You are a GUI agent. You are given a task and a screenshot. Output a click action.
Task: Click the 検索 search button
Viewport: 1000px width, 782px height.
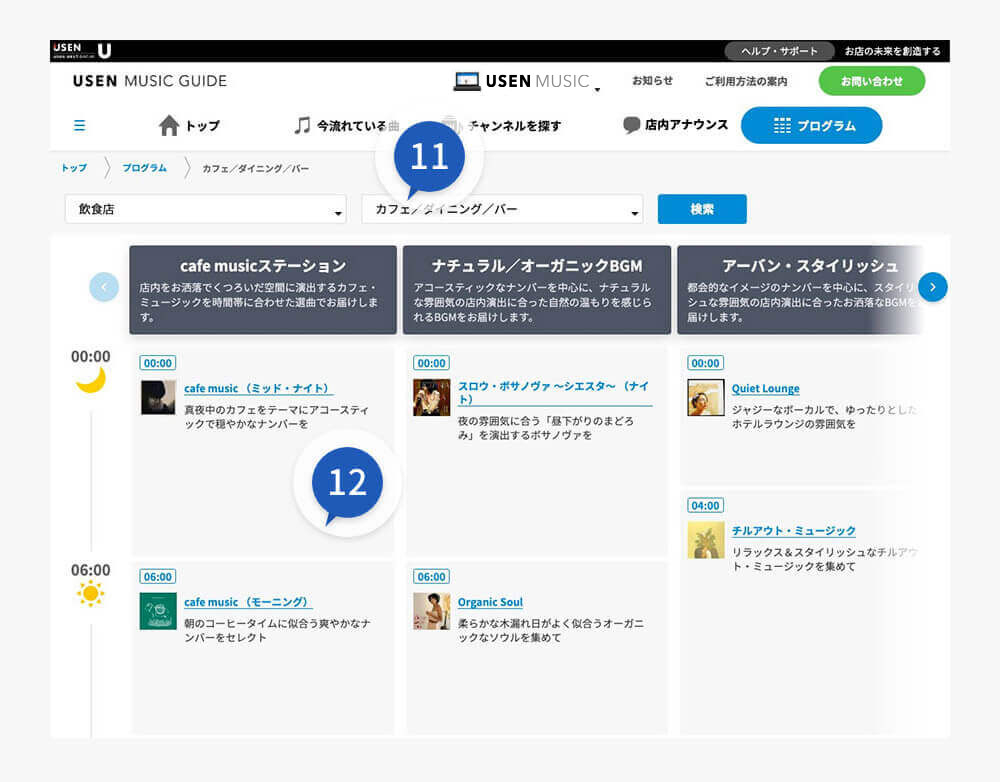(x=702, y=208)
